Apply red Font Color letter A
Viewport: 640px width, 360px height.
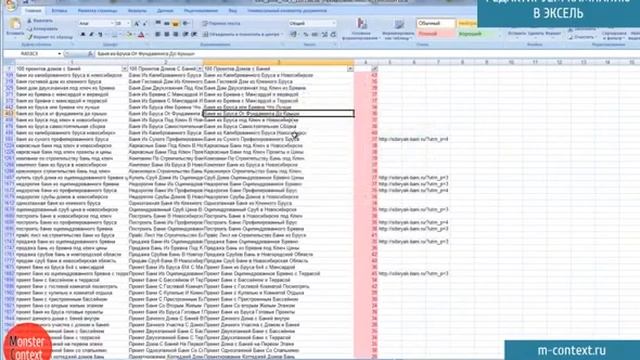pos(141,35)
